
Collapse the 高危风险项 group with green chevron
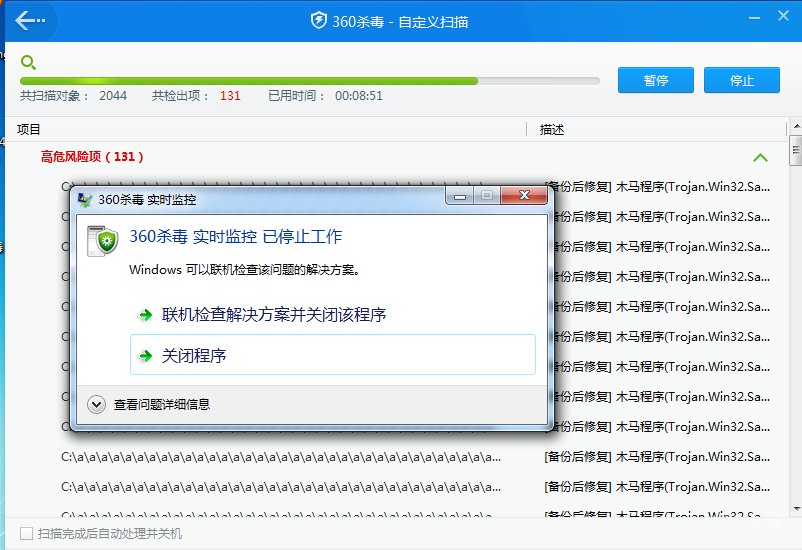(x=761, y=158)
